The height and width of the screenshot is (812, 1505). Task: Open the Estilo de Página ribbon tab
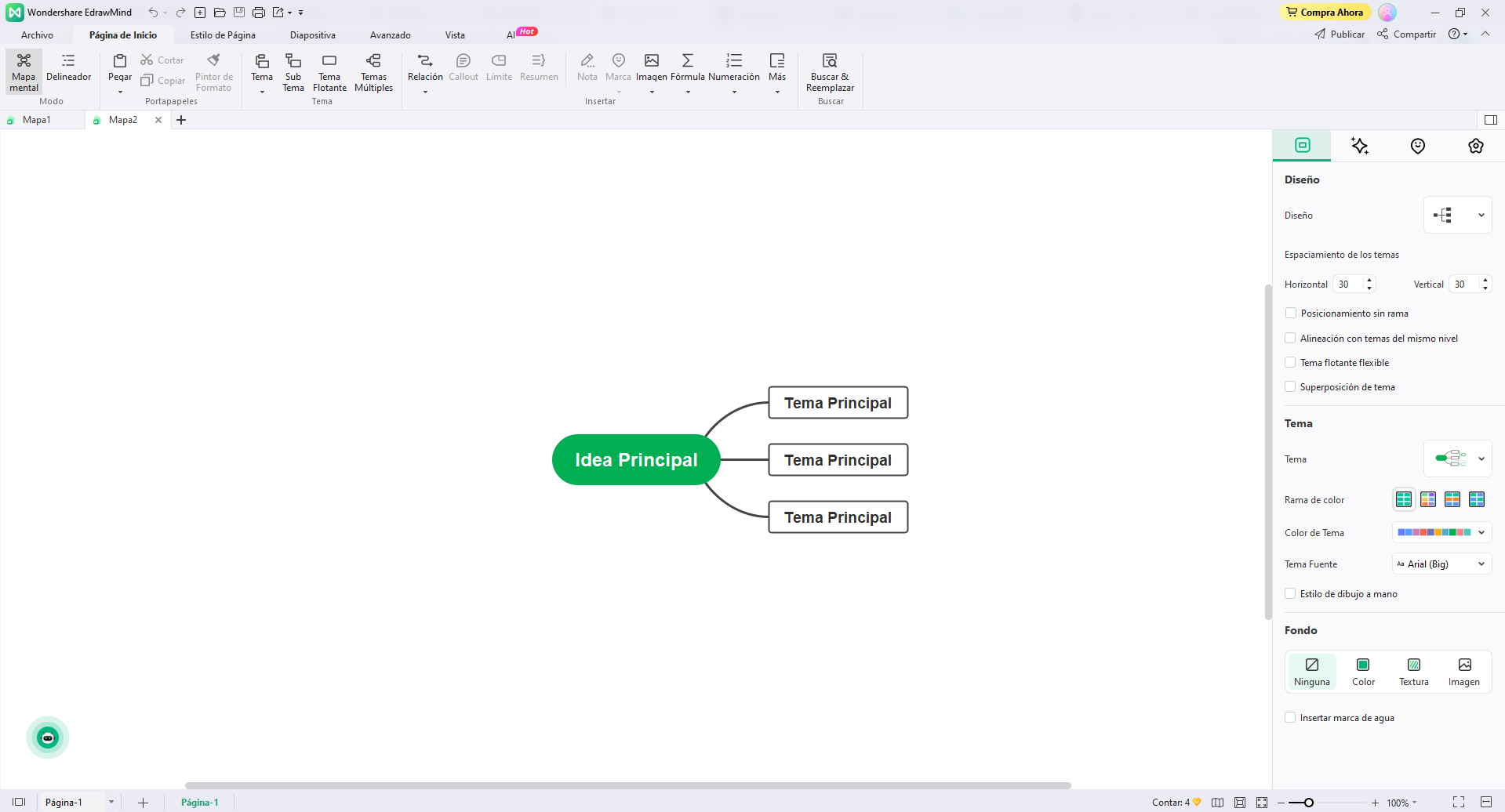pos(223,34)
